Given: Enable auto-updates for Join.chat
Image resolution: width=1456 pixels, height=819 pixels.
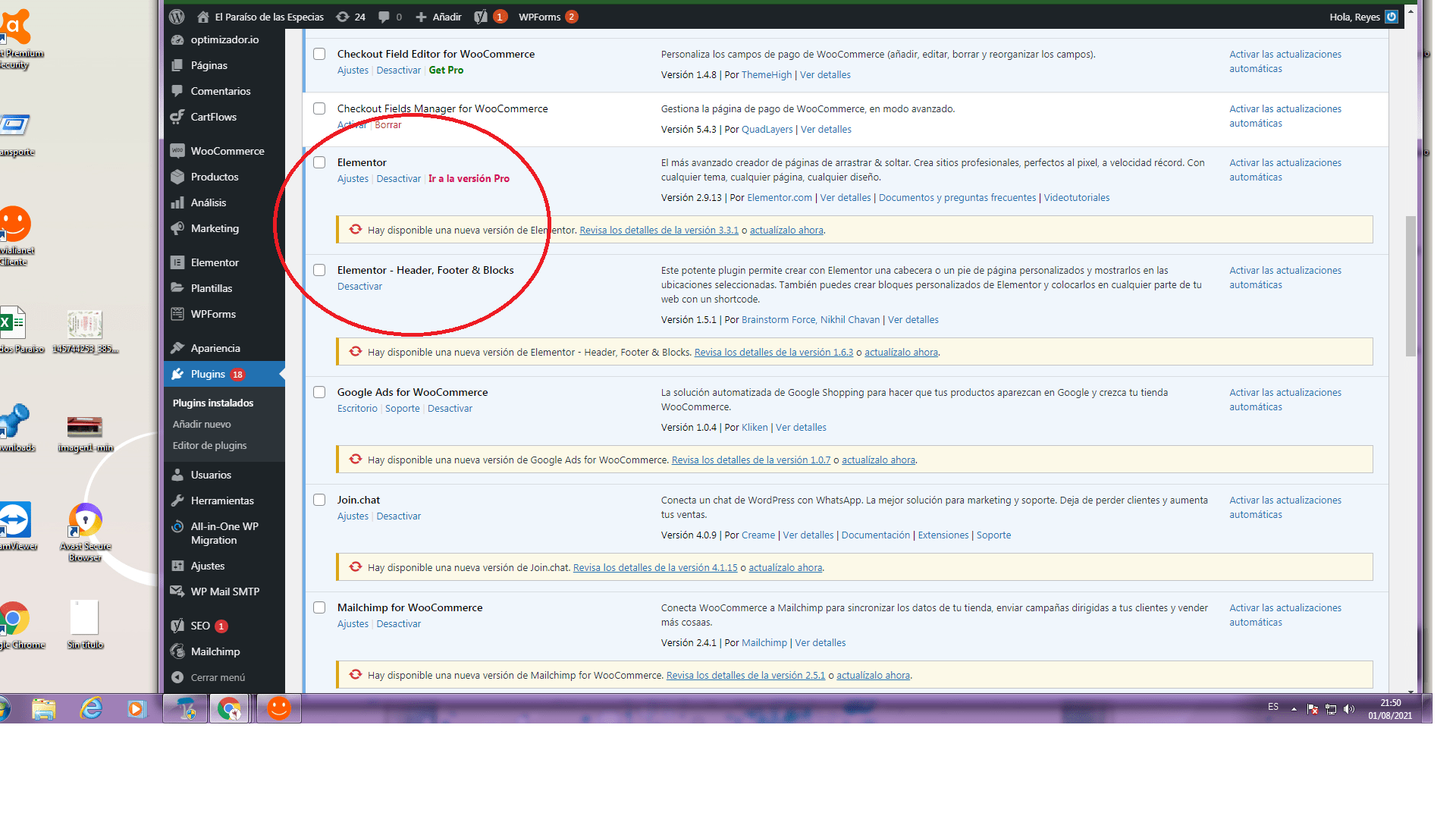Looking at the screenshot, I should [1285, 507].
